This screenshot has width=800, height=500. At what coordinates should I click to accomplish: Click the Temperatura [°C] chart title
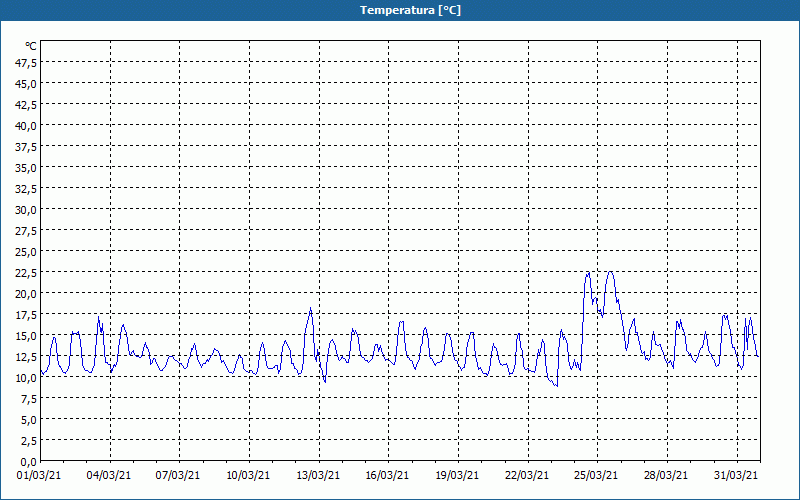(x=410, y=10)
